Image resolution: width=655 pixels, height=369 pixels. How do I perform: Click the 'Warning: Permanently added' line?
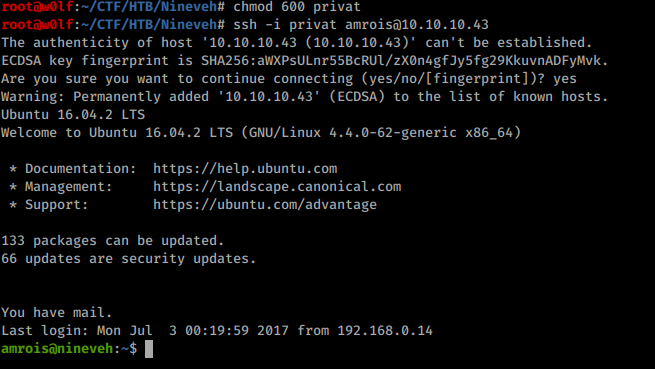pyautogui.click(x=305, y=97)
